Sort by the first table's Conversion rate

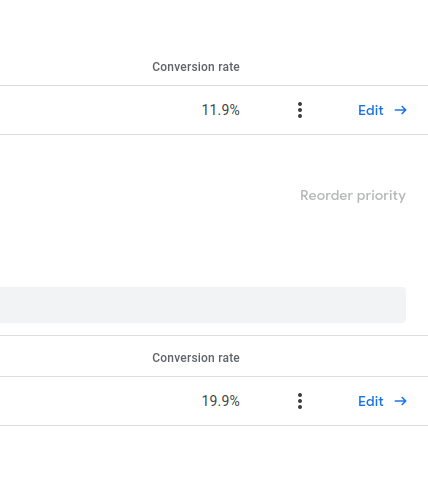click(196, 67)
